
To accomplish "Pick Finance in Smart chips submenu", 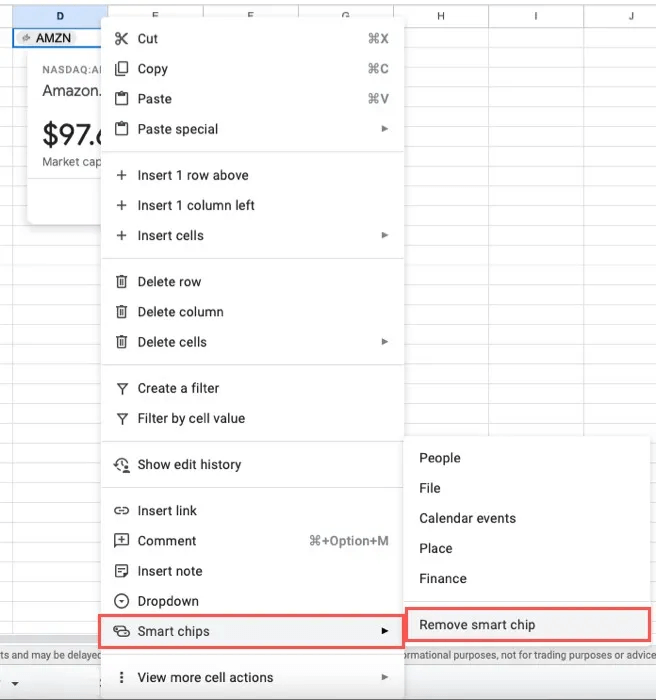I will click(x=526, y=579).
